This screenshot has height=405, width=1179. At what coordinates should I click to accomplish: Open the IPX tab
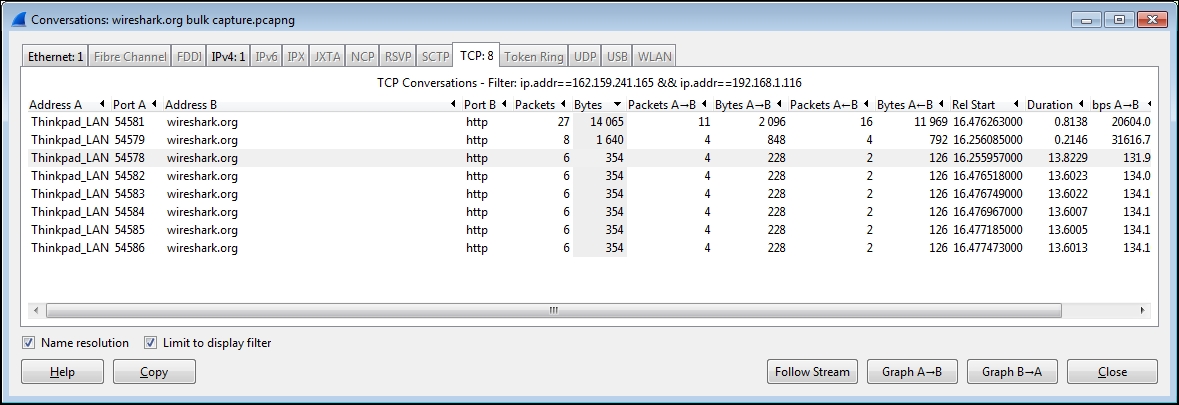[x=296, y=56]
